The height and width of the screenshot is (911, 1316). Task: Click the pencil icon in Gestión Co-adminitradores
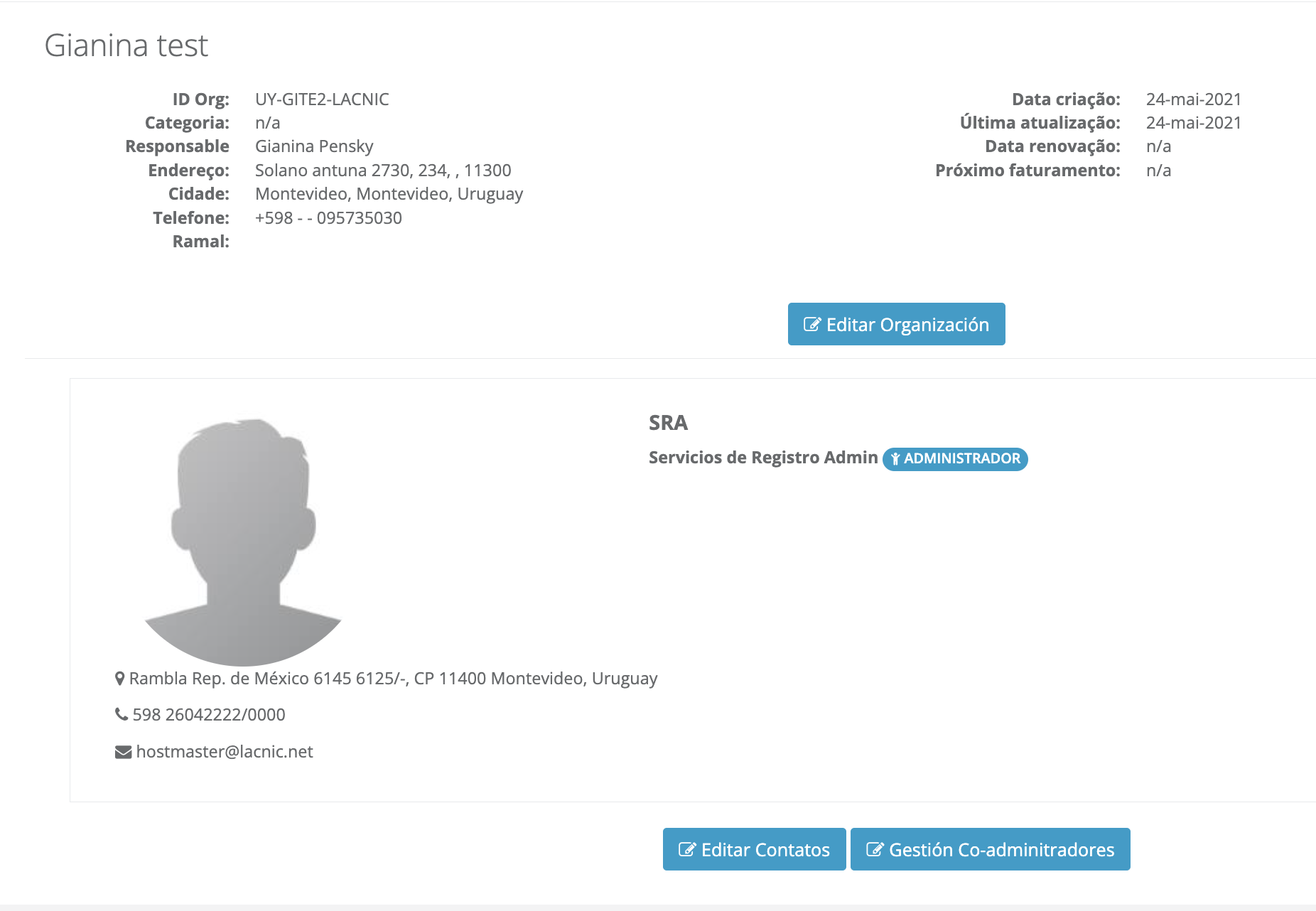(x=874, y=850)
